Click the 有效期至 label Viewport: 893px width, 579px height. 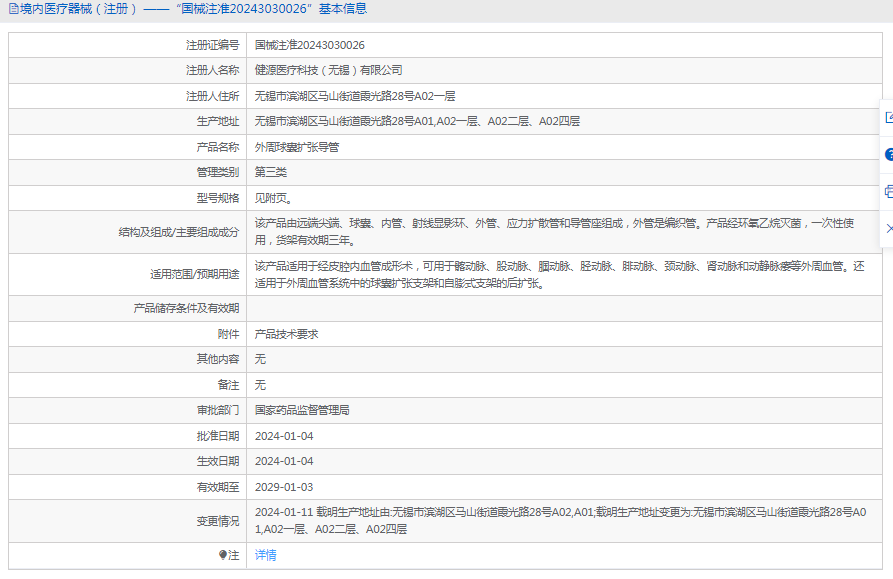(218, 487)
